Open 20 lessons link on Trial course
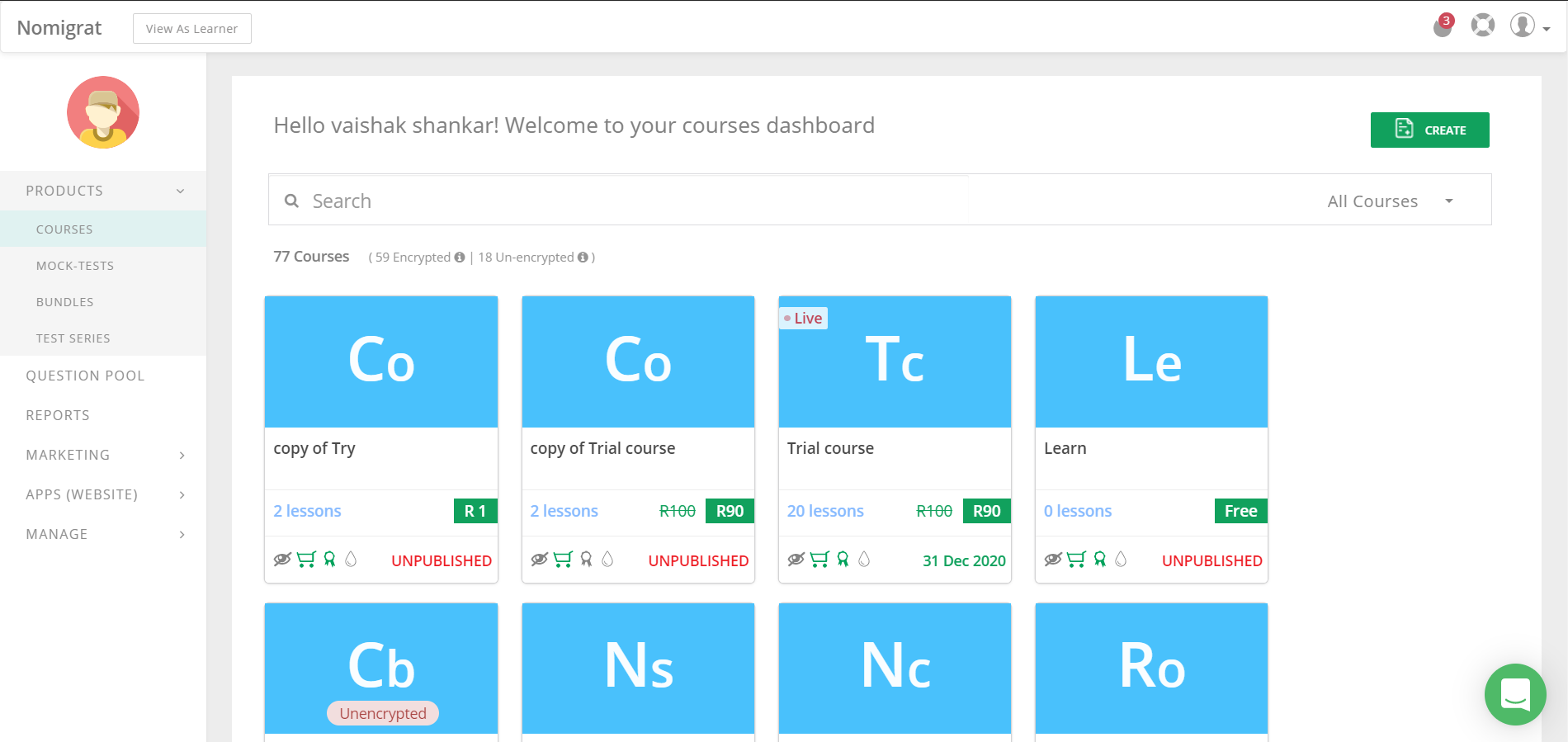Screen dimensions: 1568x742 point(825,511)
